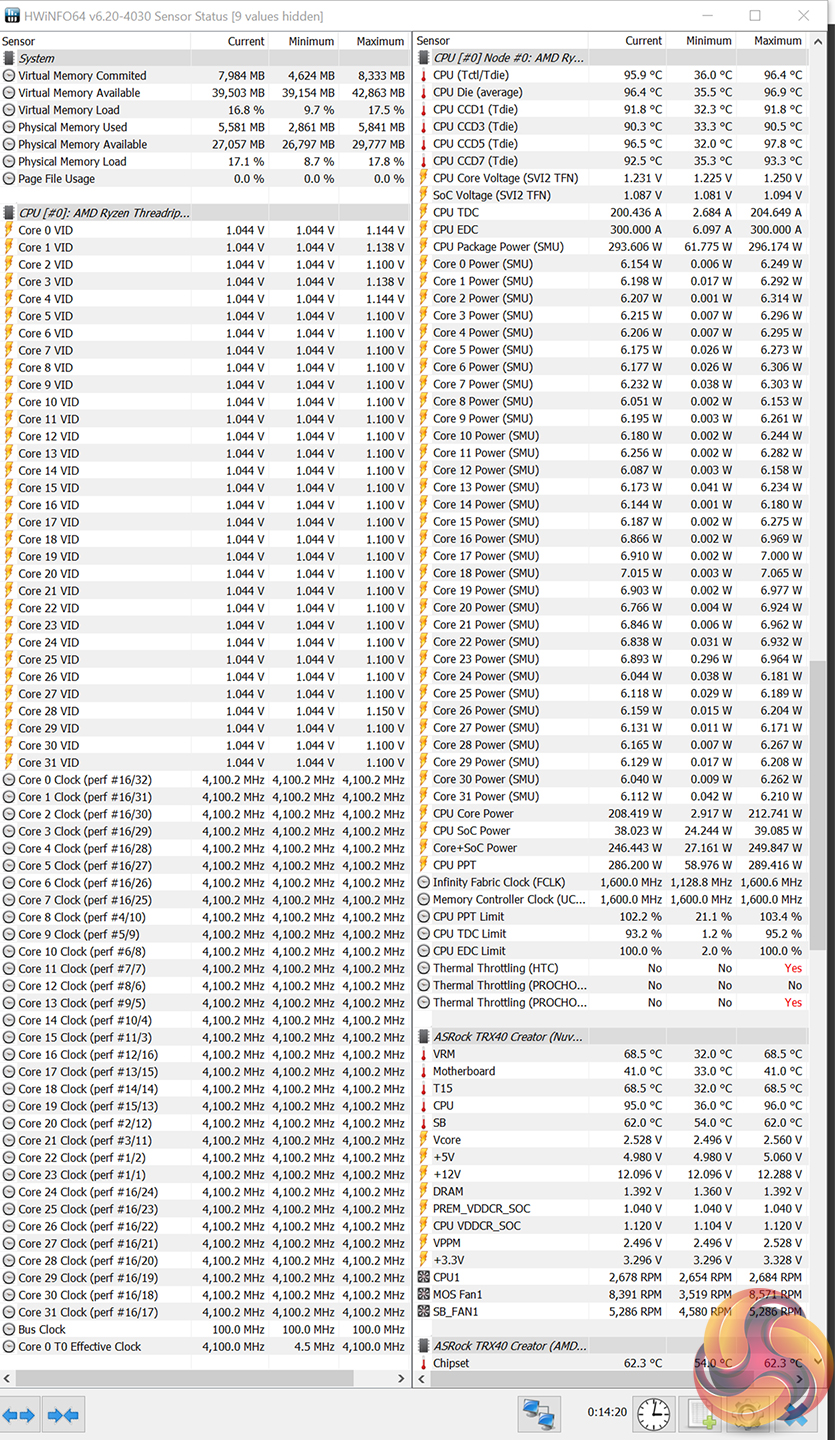The height and width of the screenshot is (1440, 835).
Task: Select the CPU PPT Limit row
Action: (x=611, y=917)
